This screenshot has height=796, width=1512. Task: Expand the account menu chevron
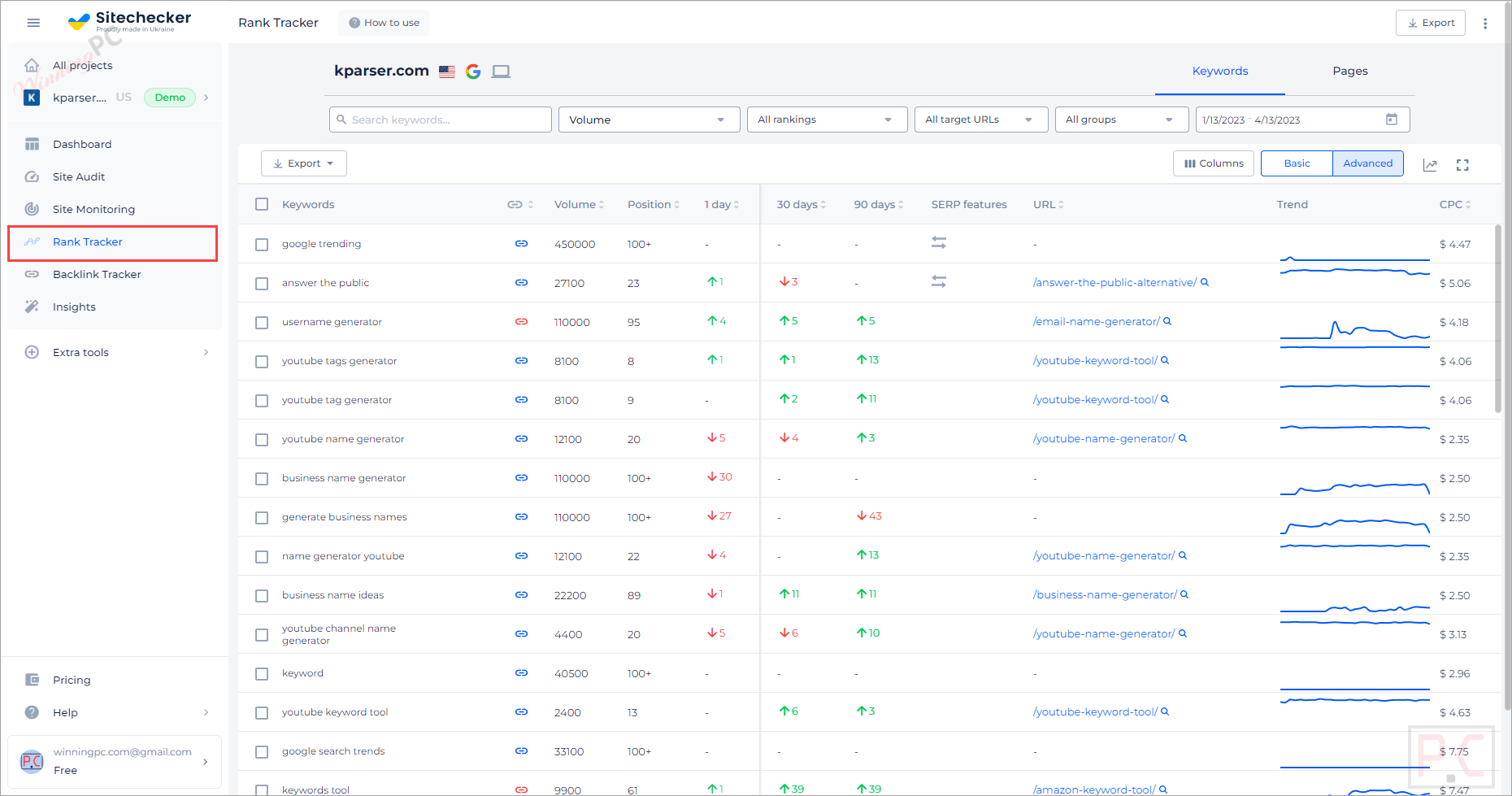tap(205, 762)
